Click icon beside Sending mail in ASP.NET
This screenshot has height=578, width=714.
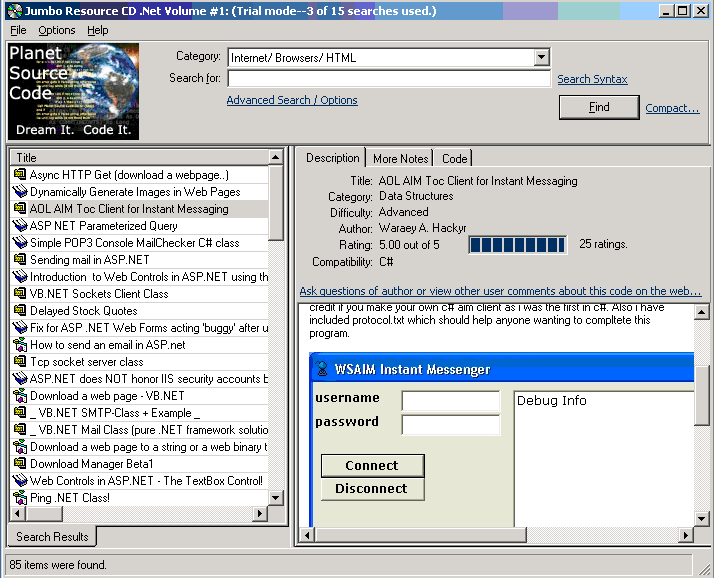point(20,260)
